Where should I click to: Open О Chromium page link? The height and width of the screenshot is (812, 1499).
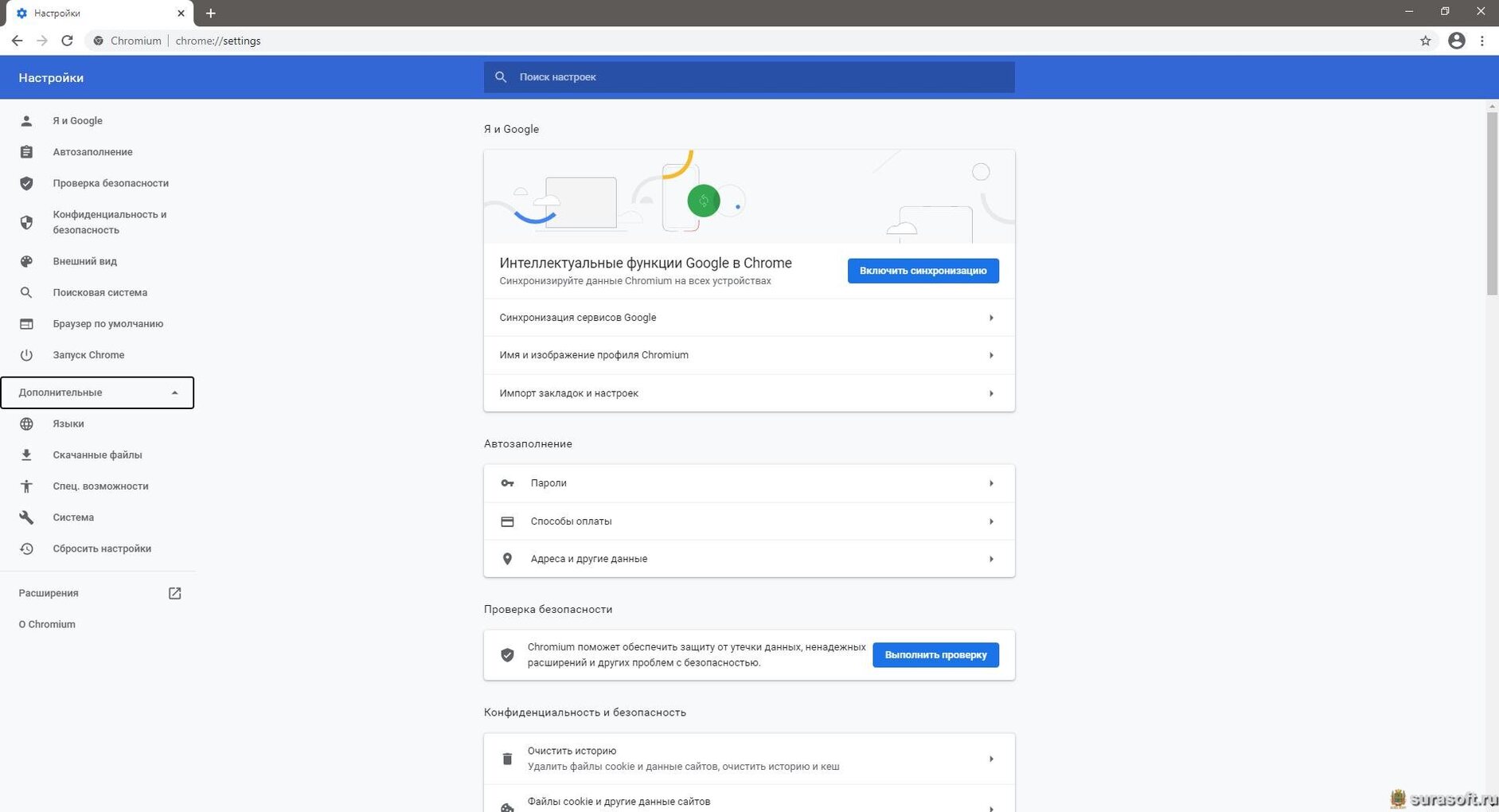coord(47,624)
